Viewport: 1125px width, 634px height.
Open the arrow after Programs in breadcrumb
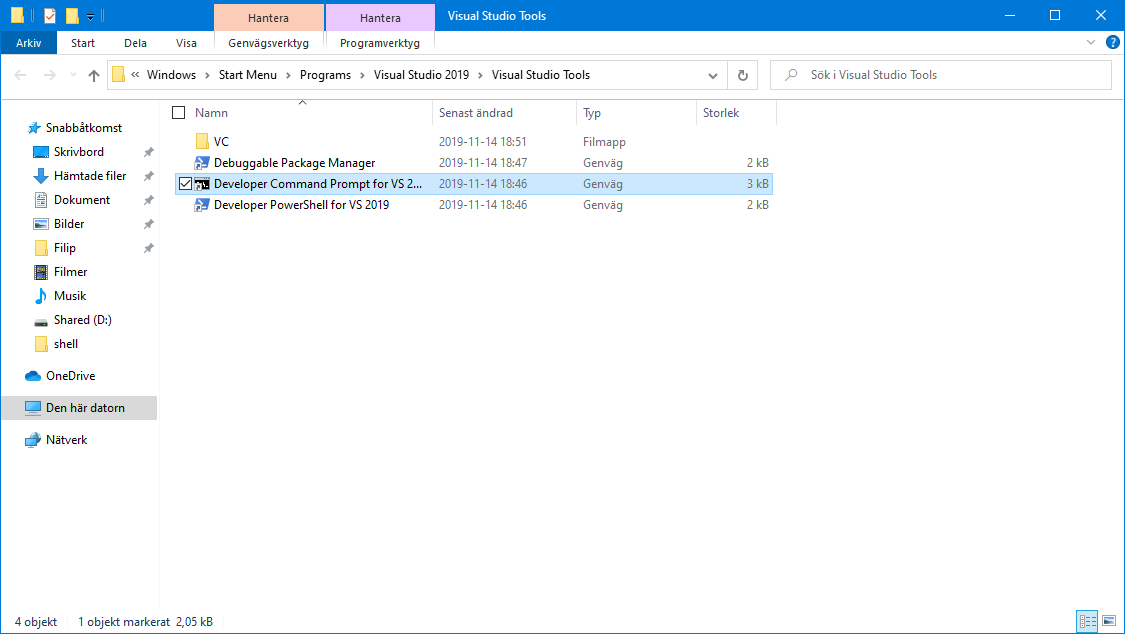pyautogui.click(x=362, y=75)
